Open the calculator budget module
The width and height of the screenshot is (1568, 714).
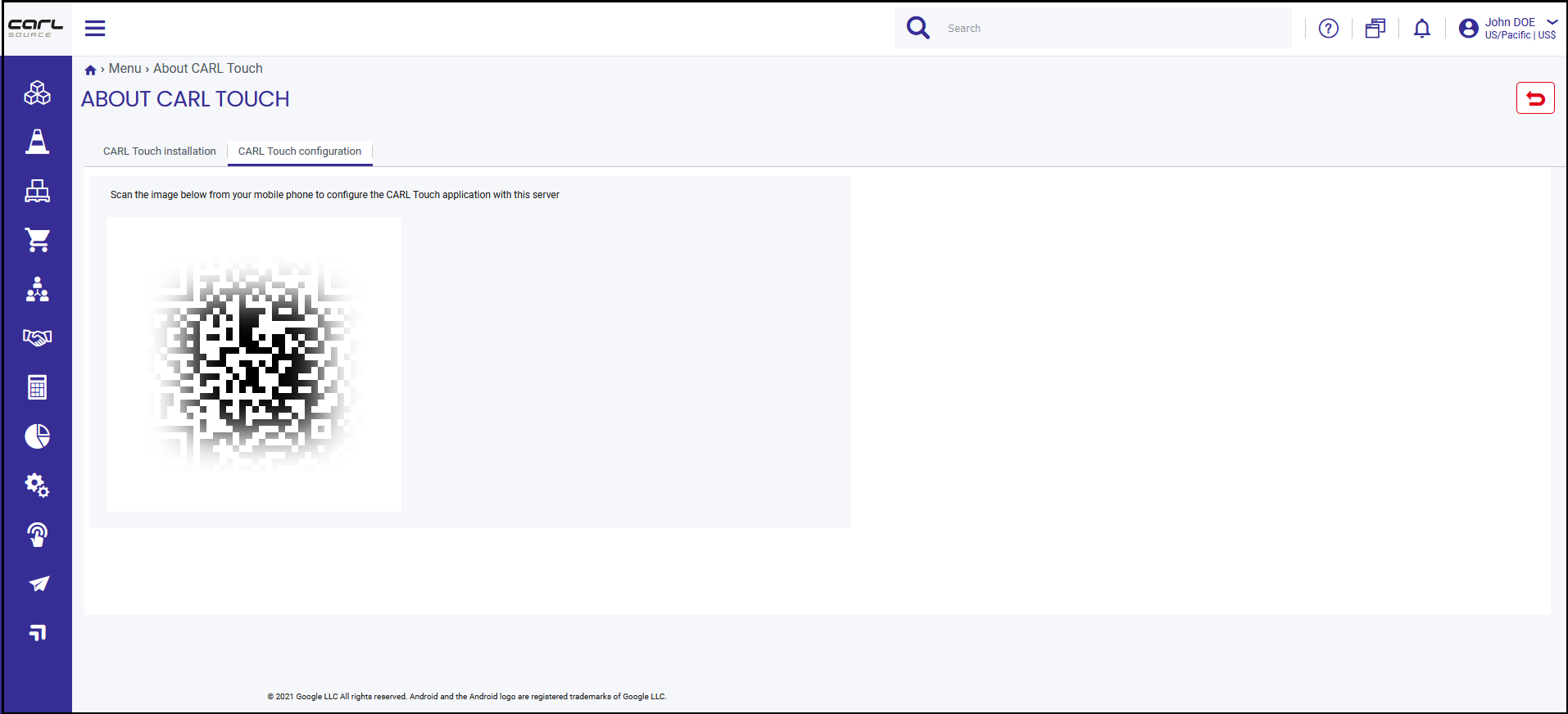[x=37, y=387]
